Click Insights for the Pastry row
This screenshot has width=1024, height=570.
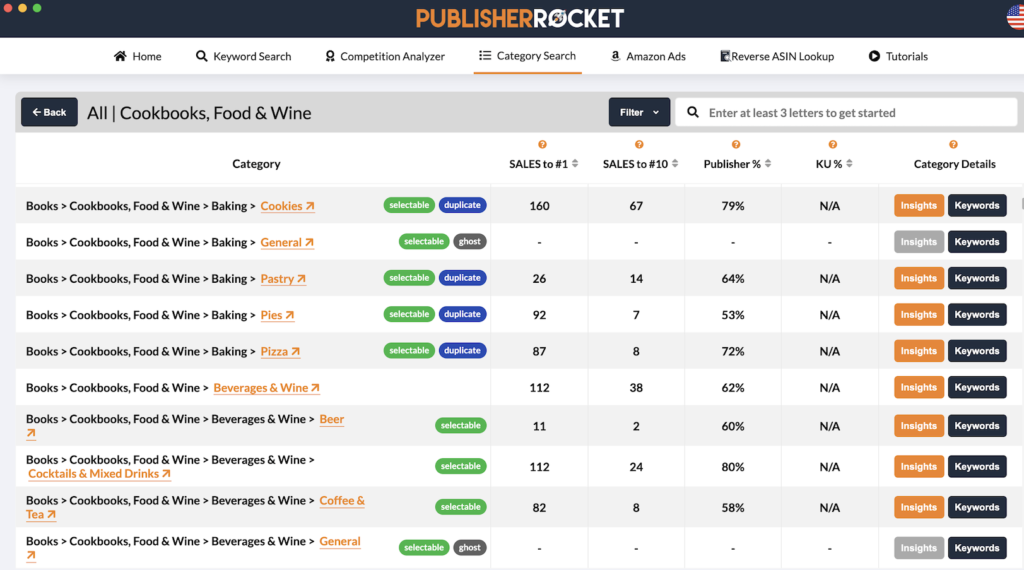(918, 278)
